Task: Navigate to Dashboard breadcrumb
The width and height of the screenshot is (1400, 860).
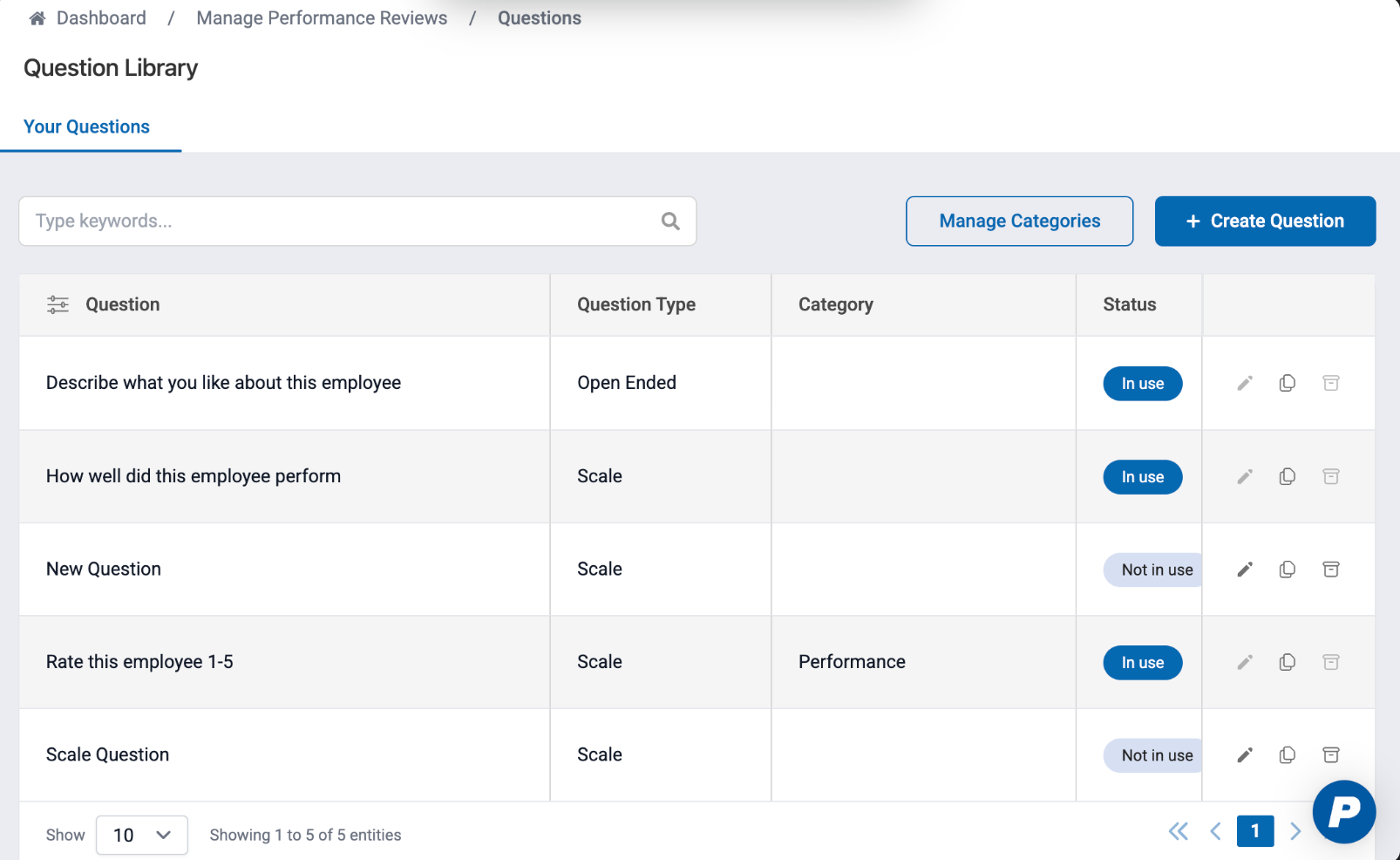Action: click(100, 18)
